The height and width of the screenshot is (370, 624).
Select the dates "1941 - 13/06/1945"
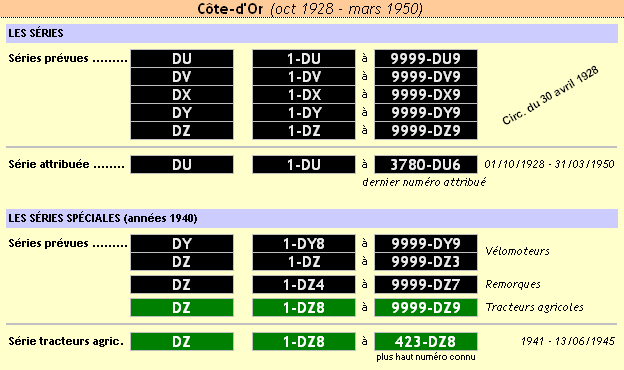pyautogui.click(x=568, y=341)
